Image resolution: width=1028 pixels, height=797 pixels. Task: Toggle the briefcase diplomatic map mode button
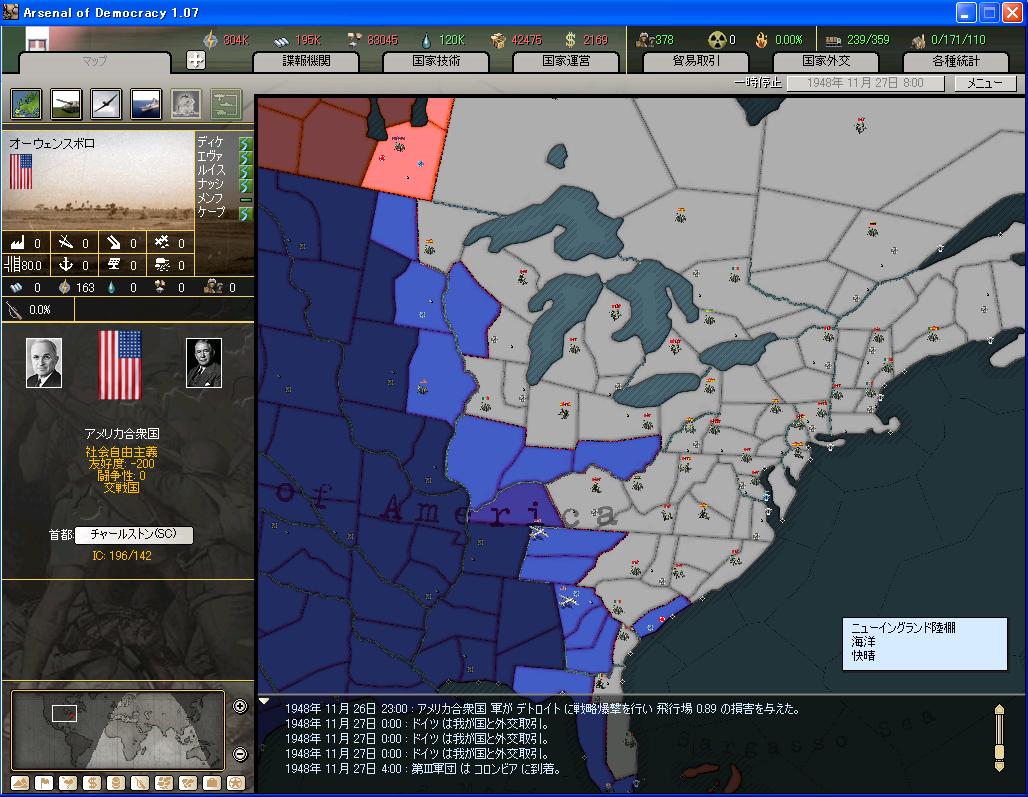click(x=212, y=783)
